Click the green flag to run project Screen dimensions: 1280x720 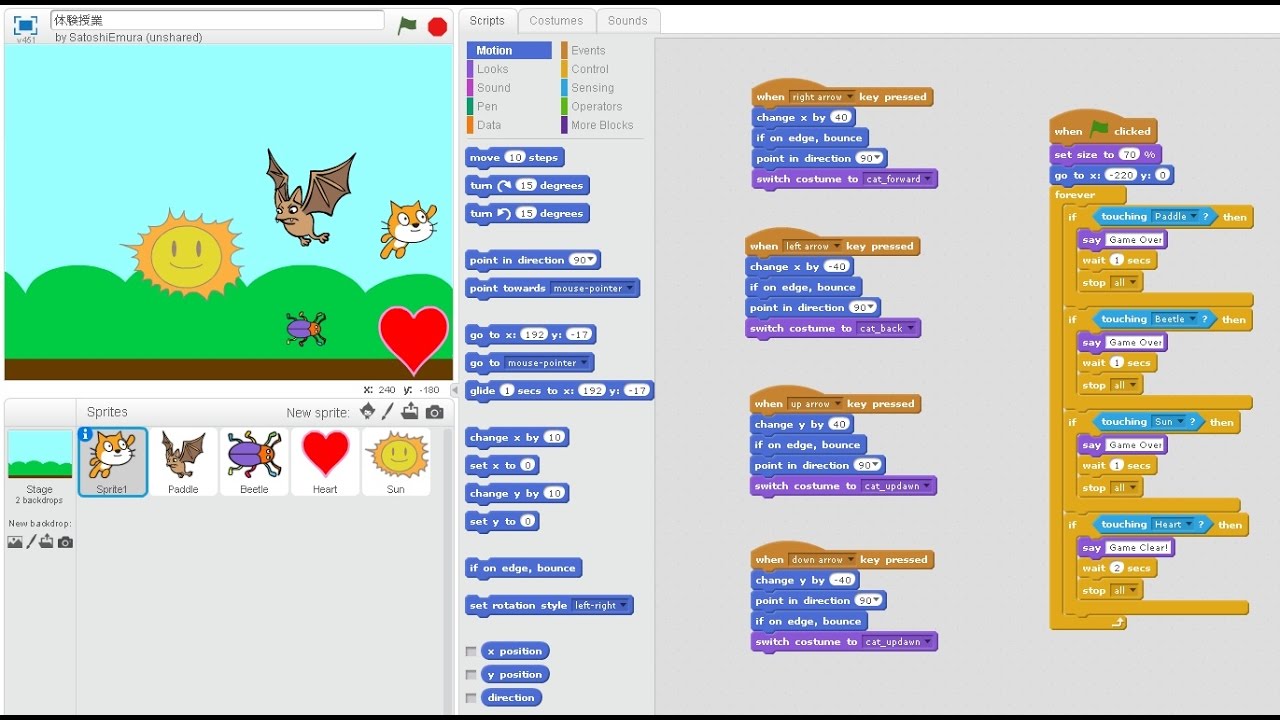pos(407,26)
